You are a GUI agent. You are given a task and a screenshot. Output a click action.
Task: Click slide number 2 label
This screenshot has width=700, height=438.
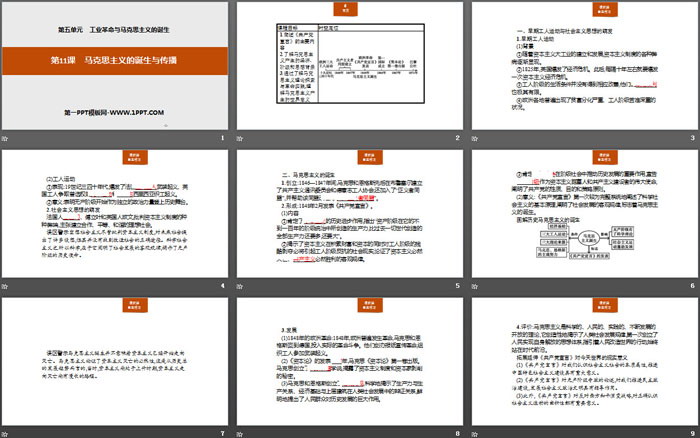458,138
